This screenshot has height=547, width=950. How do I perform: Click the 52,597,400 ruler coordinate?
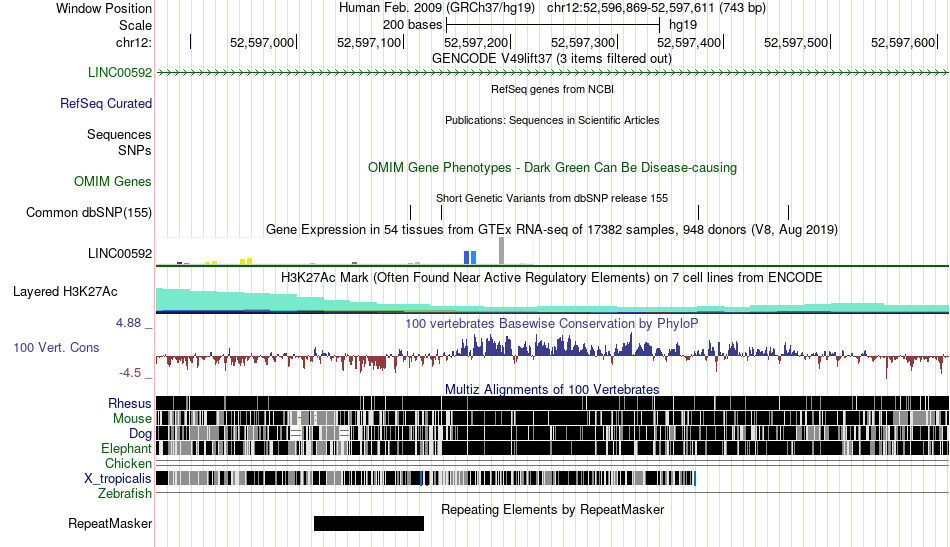[x=689, y=42]
